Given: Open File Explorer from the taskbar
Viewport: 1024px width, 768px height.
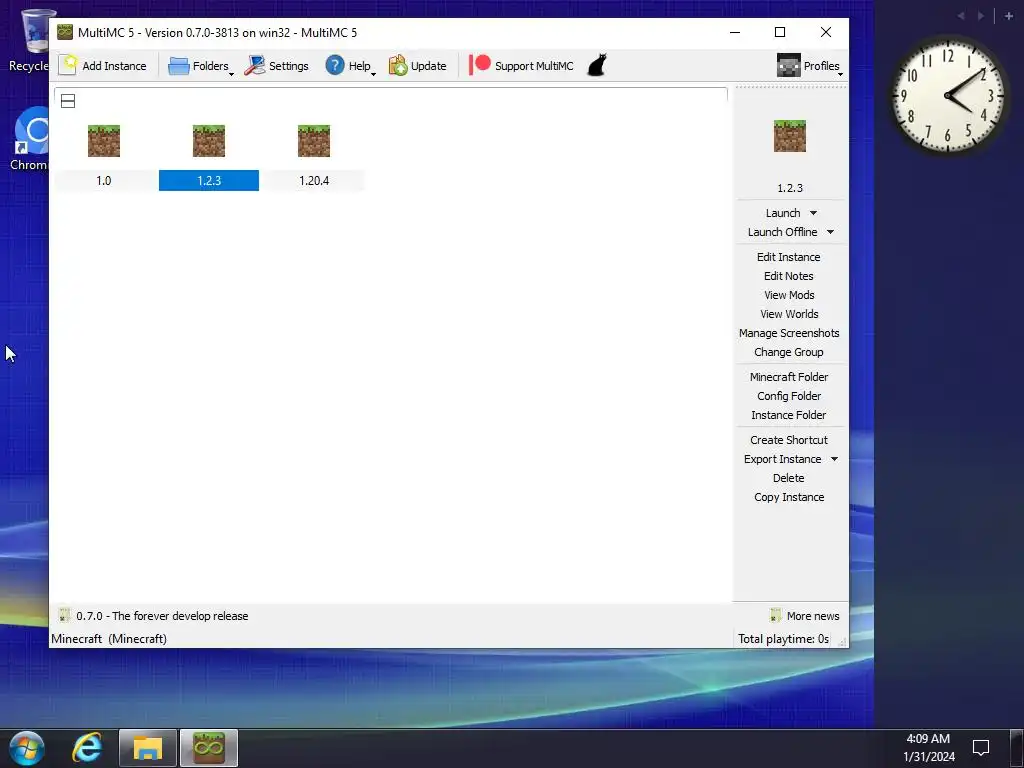Looking at the screenshot, I should (148, 748).
